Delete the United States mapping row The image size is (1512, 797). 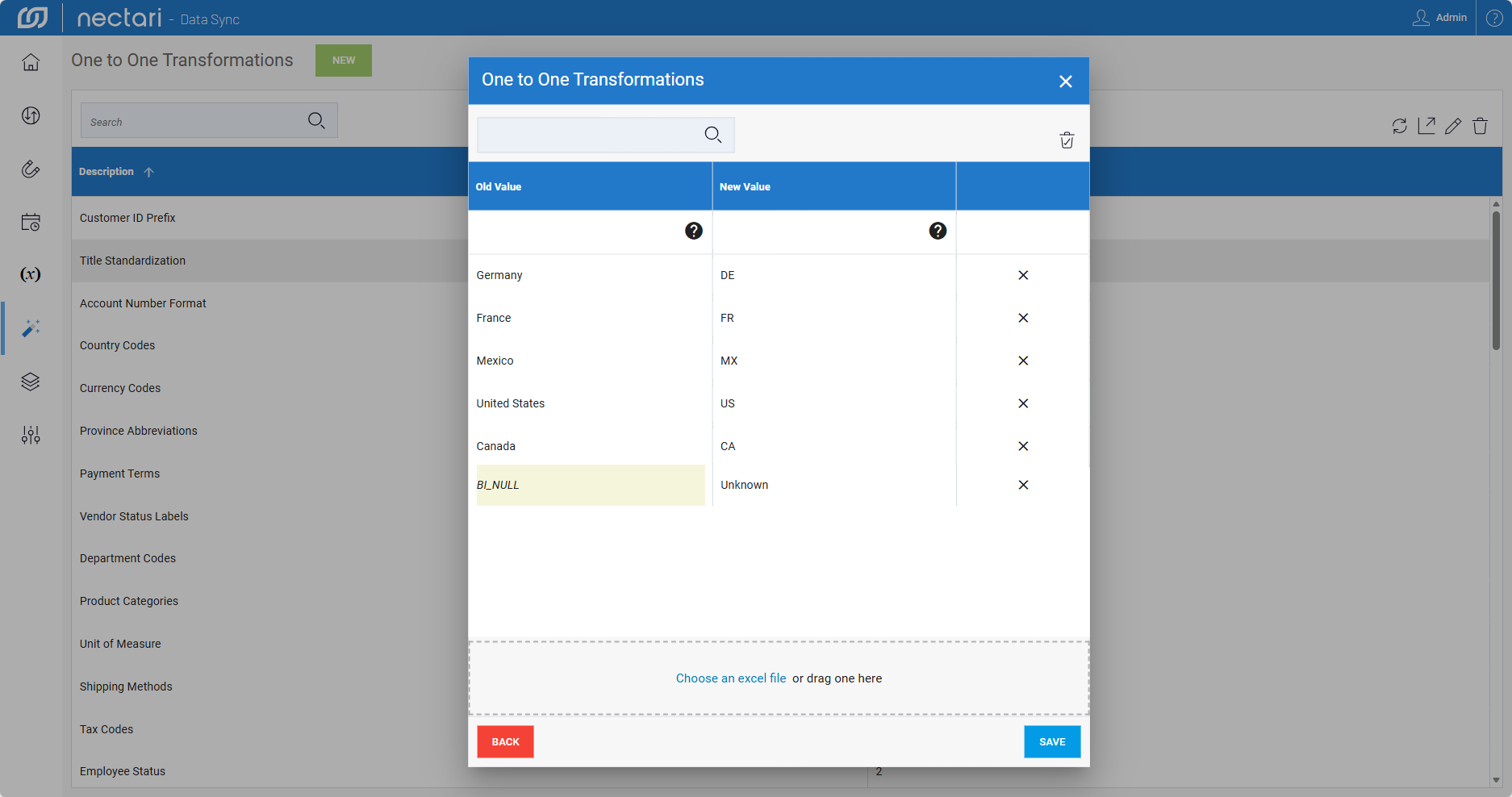(1023, 403)
